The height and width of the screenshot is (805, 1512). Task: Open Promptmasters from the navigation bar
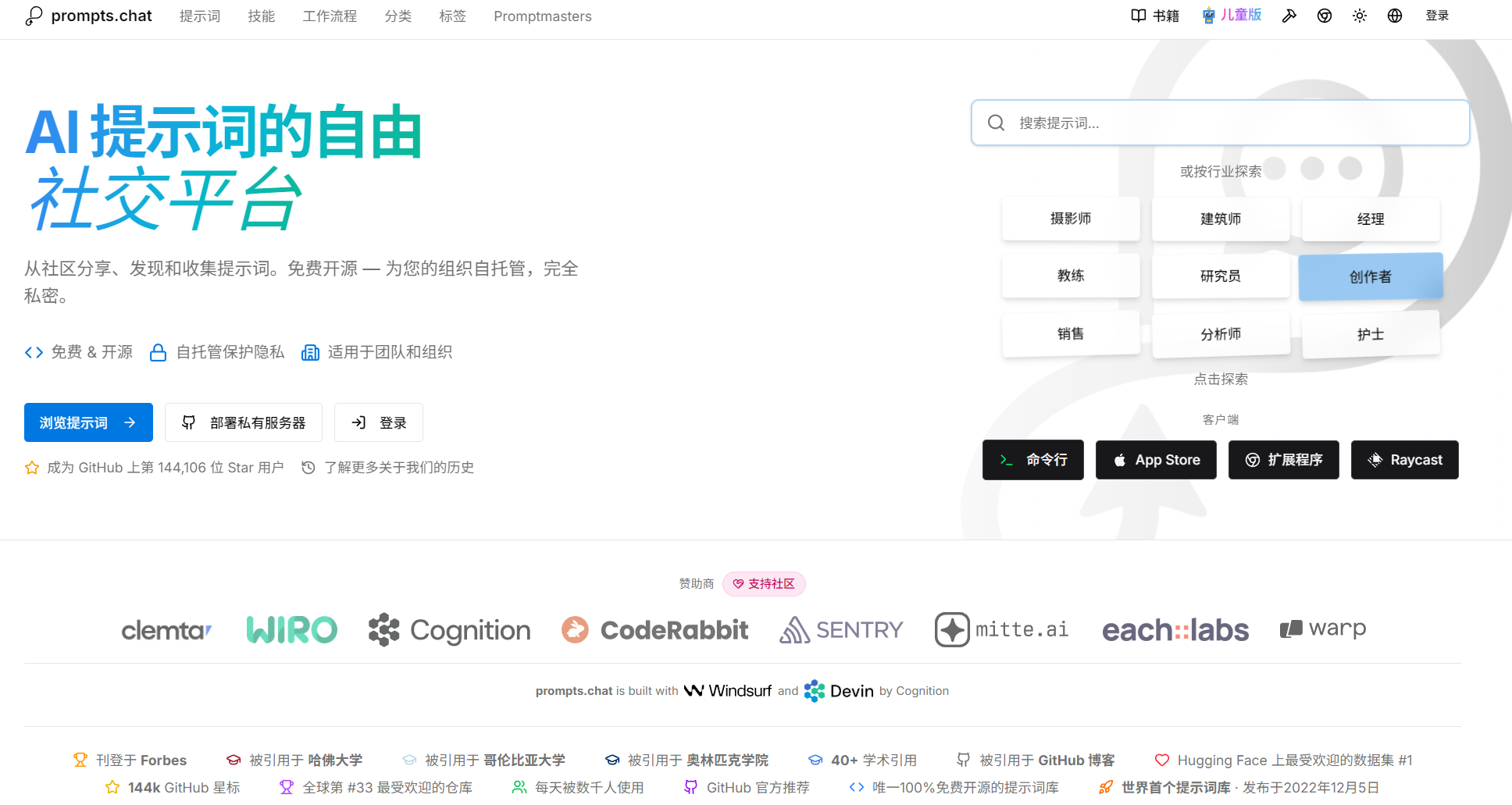click(543, 16)
